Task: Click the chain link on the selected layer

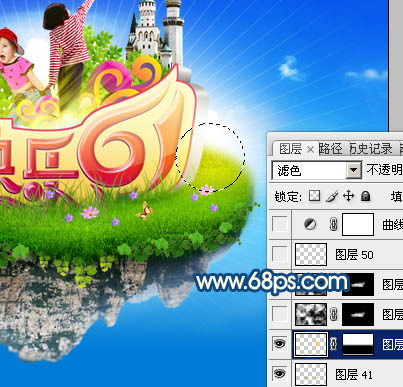Action: pyautogui.click(x=333, y=344)
